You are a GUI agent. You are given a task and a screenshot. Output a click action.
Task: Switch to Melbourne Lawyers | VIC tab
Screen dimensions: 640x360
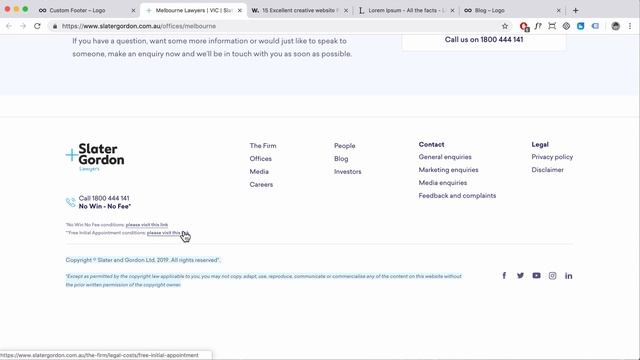click(194, 10)
